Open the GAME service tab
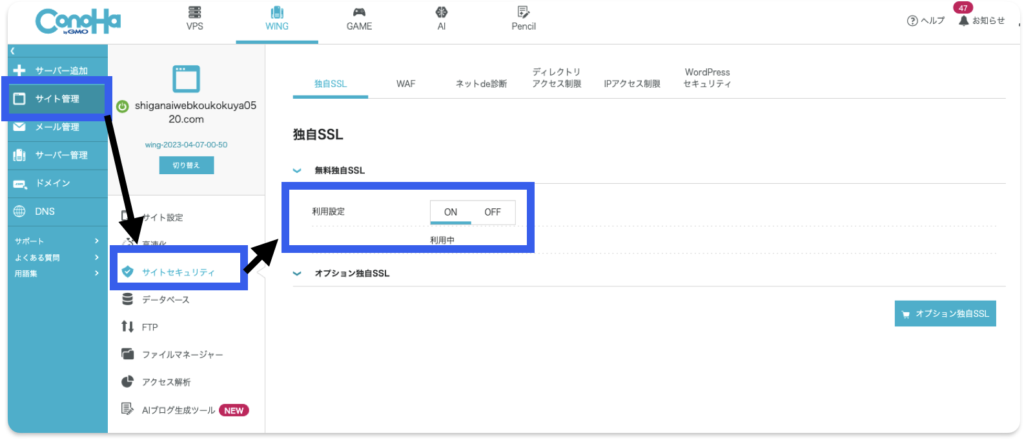The image size is (1024, 440). (359, 19)
